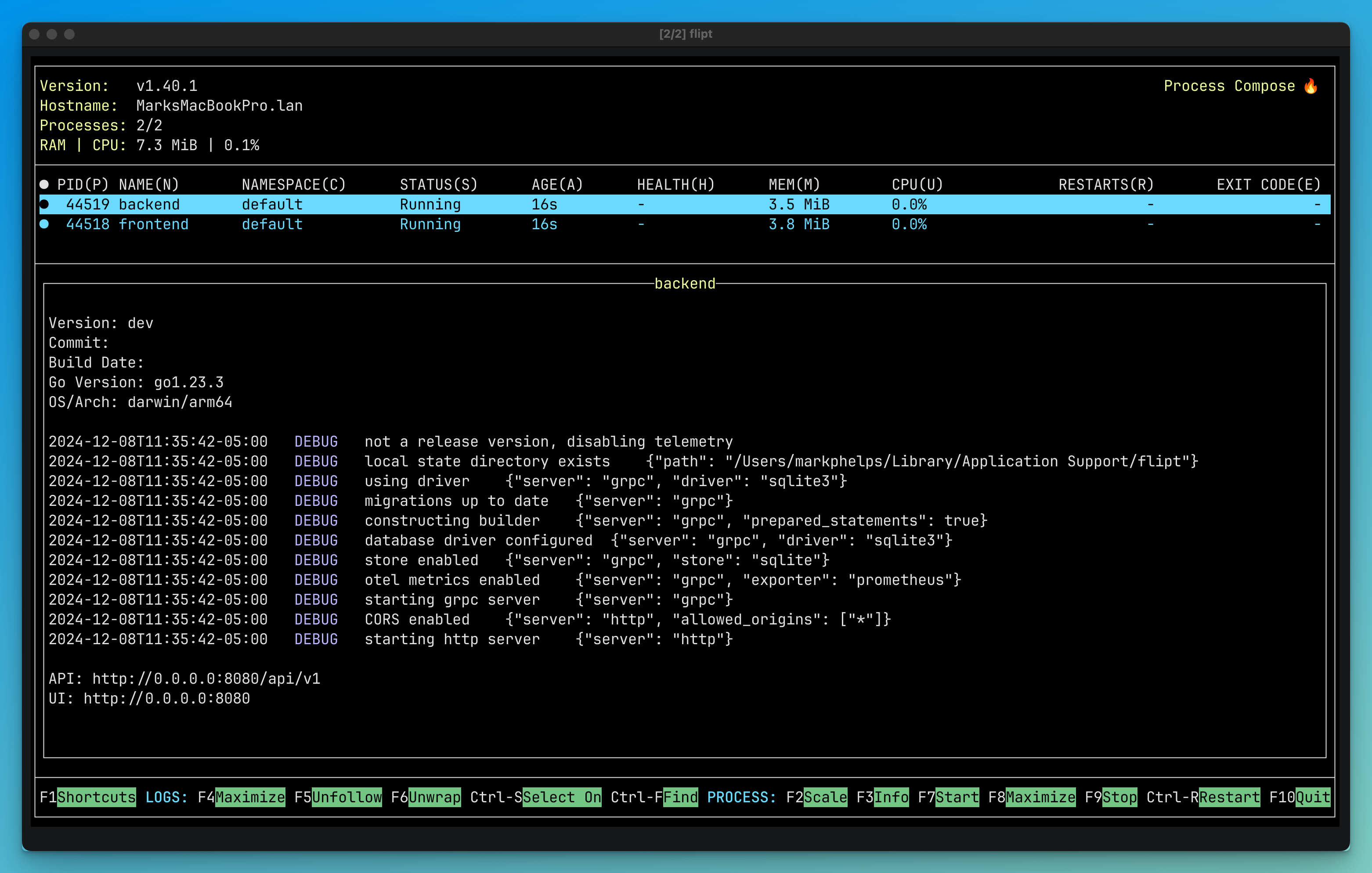
Task: Sort by NAMESPACE(C) column header
Action: coord(294,184)
